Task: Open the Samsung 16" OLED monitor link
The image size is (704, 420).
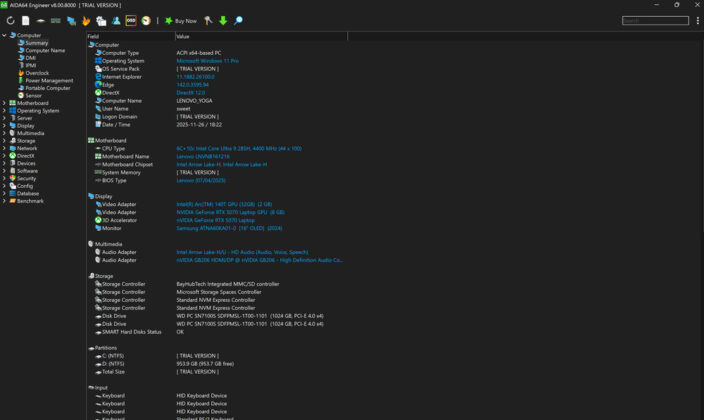Action: pyautogui.click(x=229, y=228)
